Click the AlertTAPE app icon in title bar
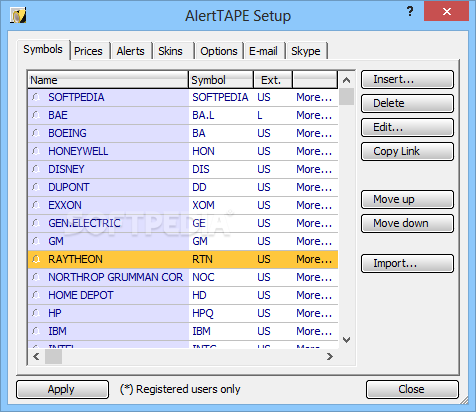This screenshot has width=476, height=412. (x=18, y=15)
